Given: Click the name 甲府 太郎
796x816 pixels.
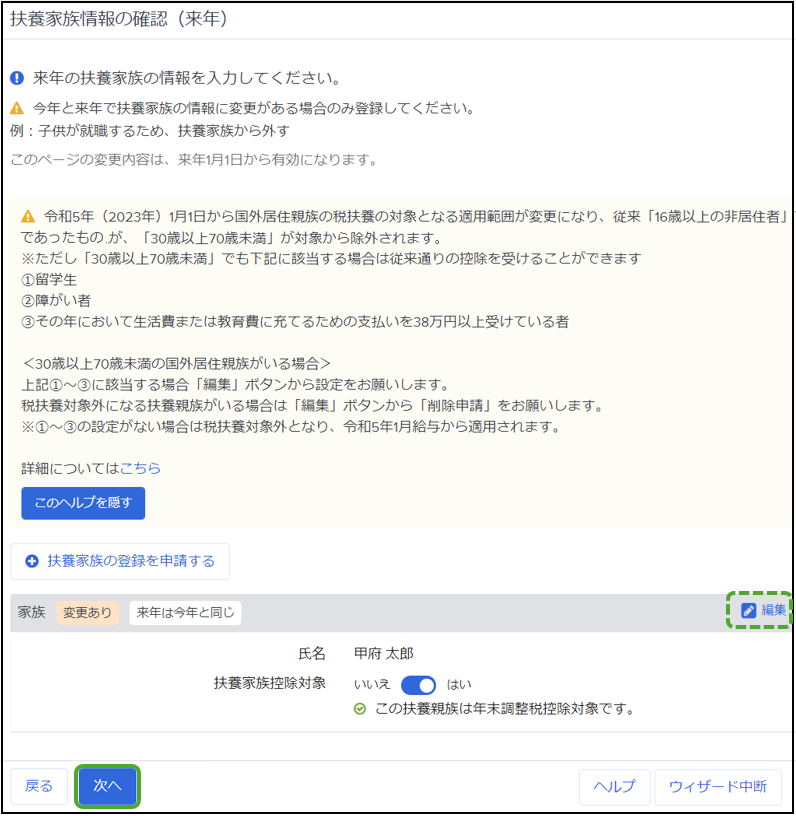Looking at the screenshot, I should (384, 654).
